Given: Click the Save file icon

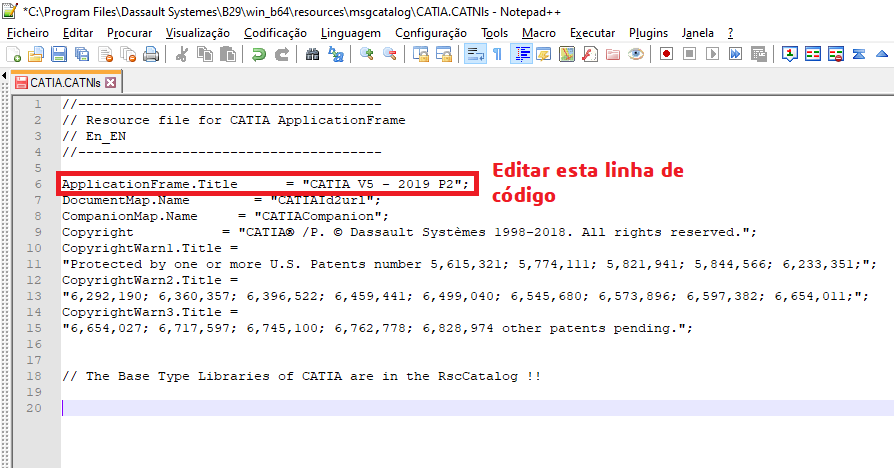Looking at the screenshot, I should 58,54.
